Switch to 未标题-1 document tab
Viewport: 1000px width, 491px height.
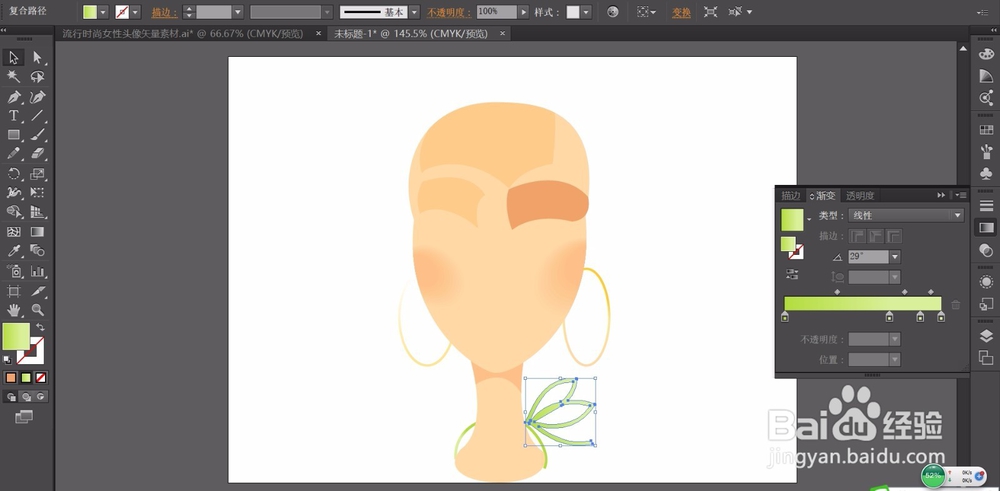tap(411, 34)
